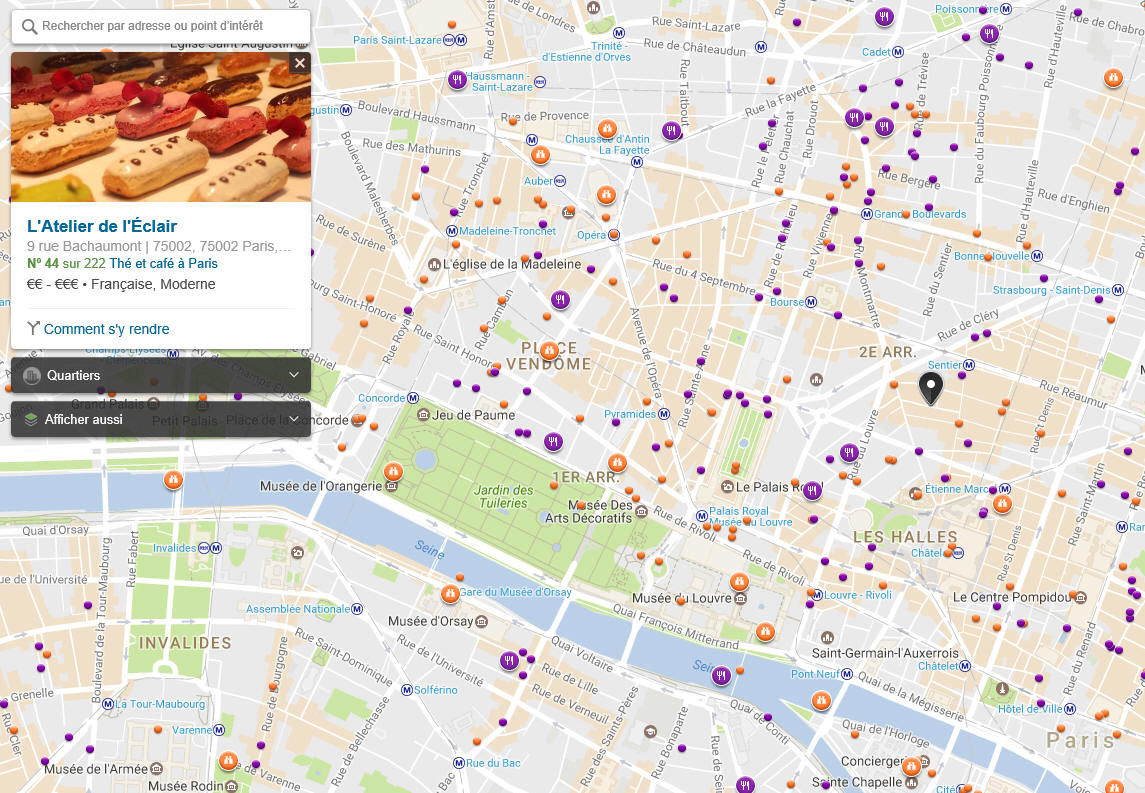Click attraction marker above '1ER ARR.' label
The width and height of the screenshot is (1145, 793).
click(617, 462)
